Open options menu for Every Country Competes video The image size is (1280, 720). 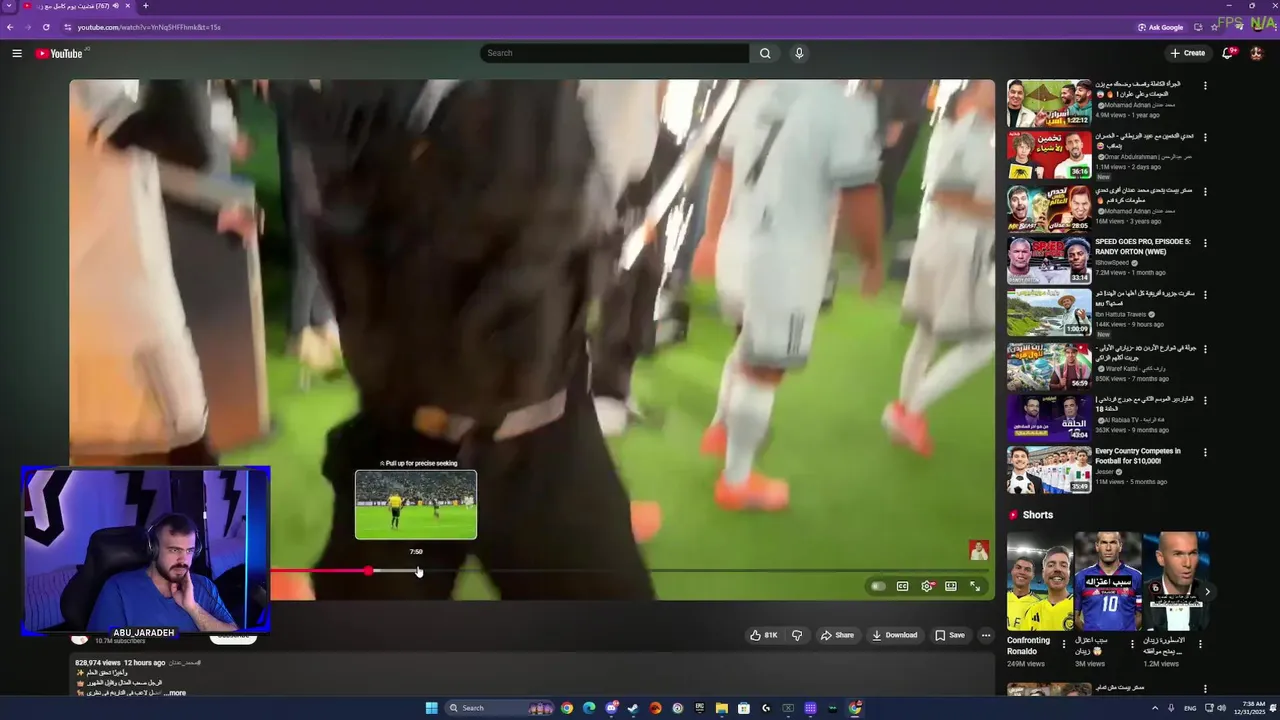(x=1205, y=452)
